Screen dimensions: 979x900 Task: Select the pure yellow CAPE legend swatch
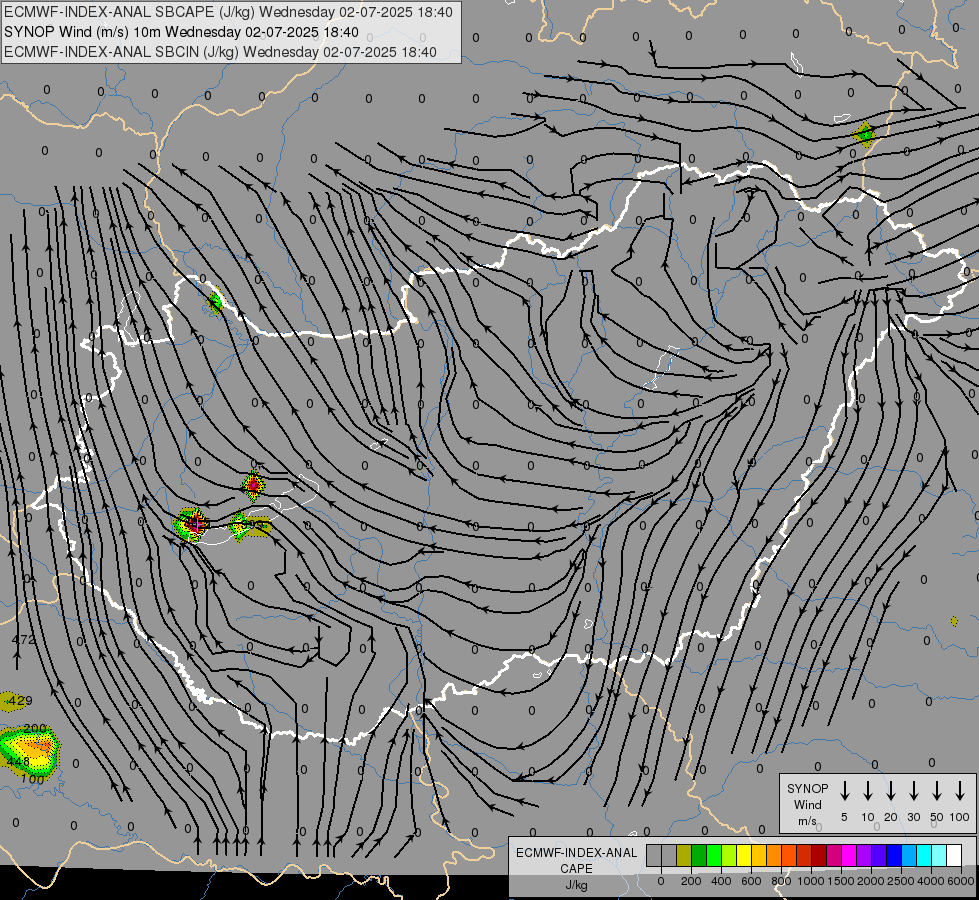(x=744, y=855)
